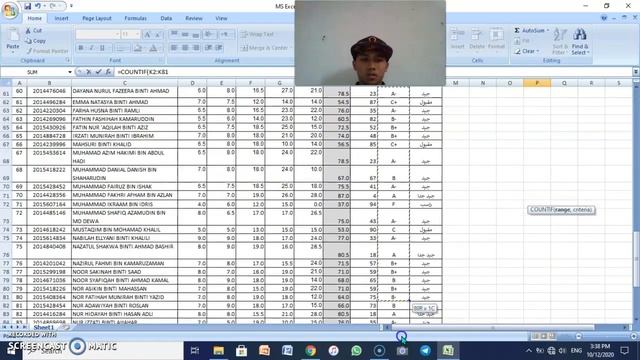Open Telegram from taskbar

click(x=425, y=350)
